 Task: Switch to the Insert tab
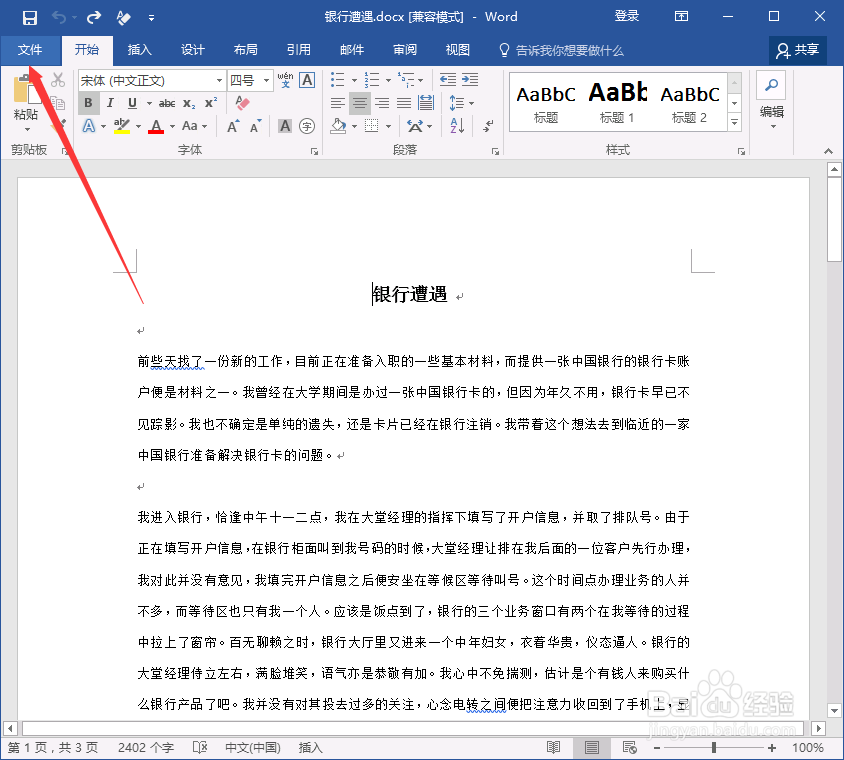(x=139, y=50)
